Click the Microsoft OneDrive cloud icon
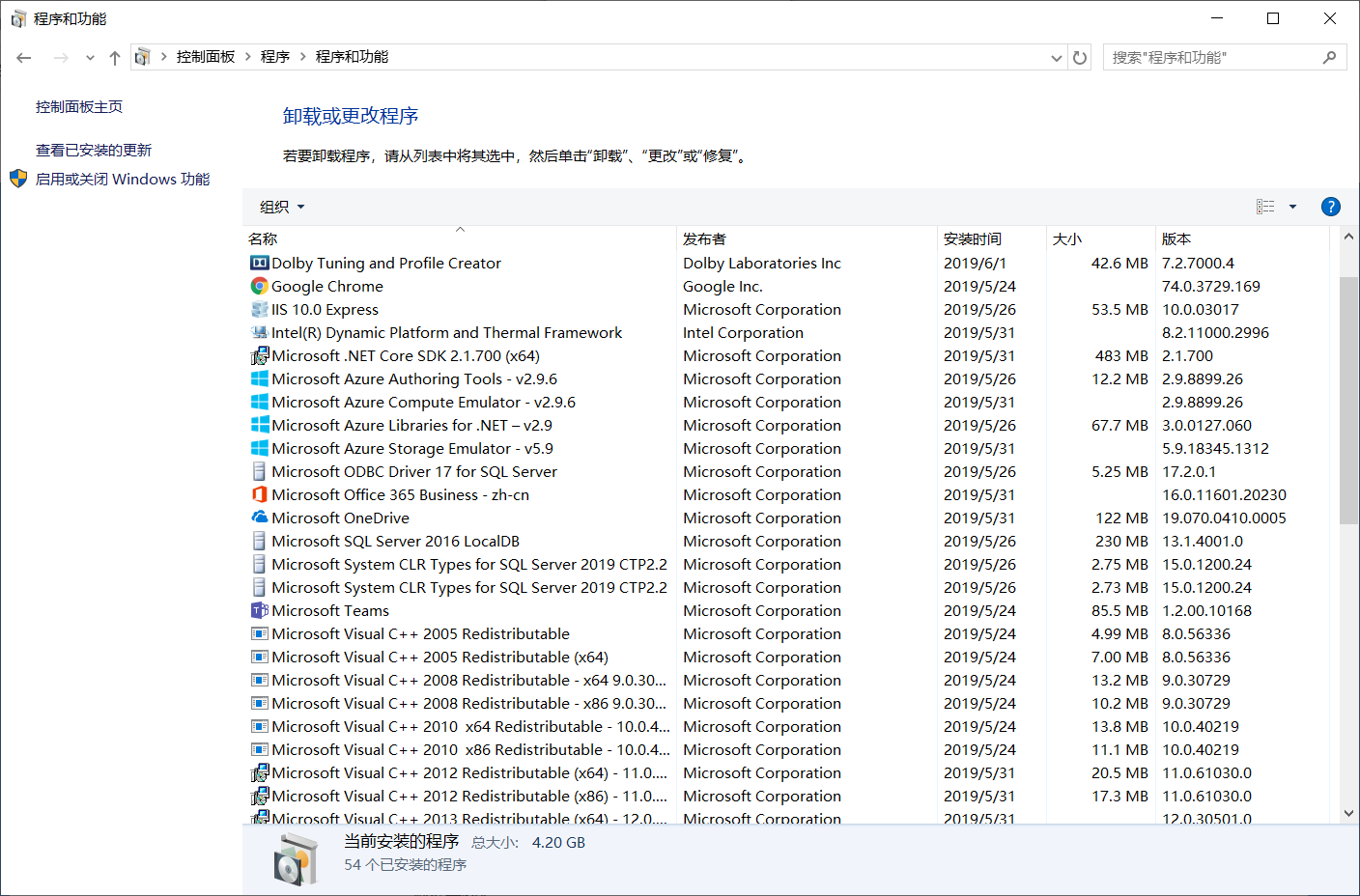 259,518
